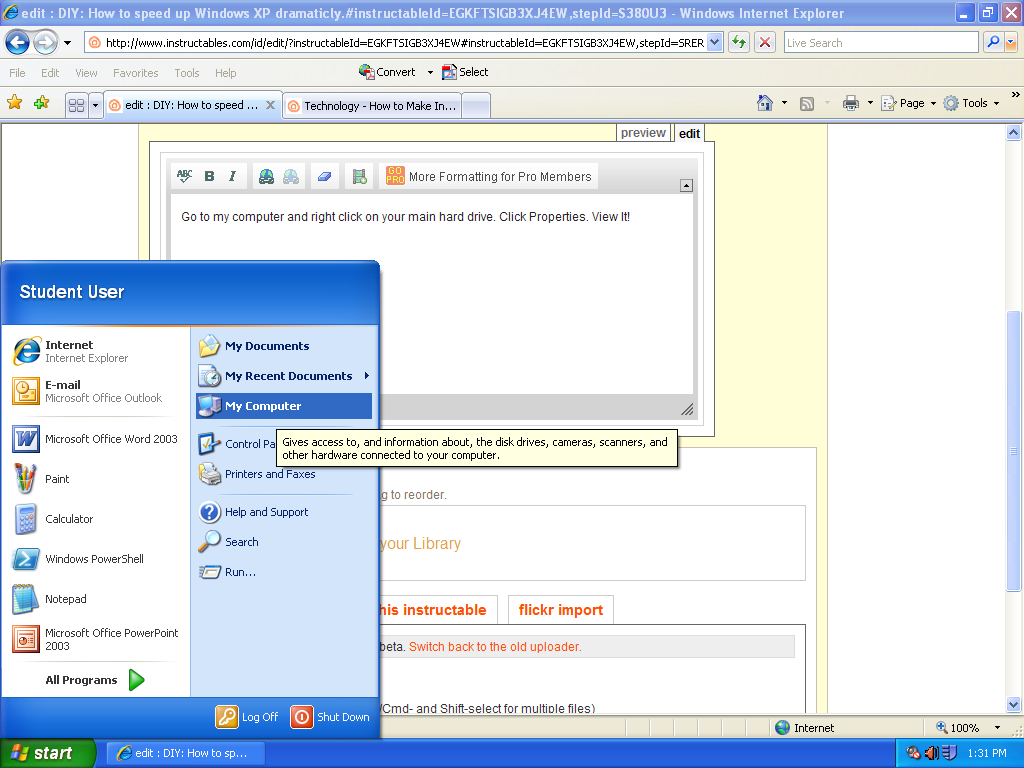The width and height of the screenshot is (1024, 768).
Task: Open Paint from the Start menu
Action: (57, 479)
